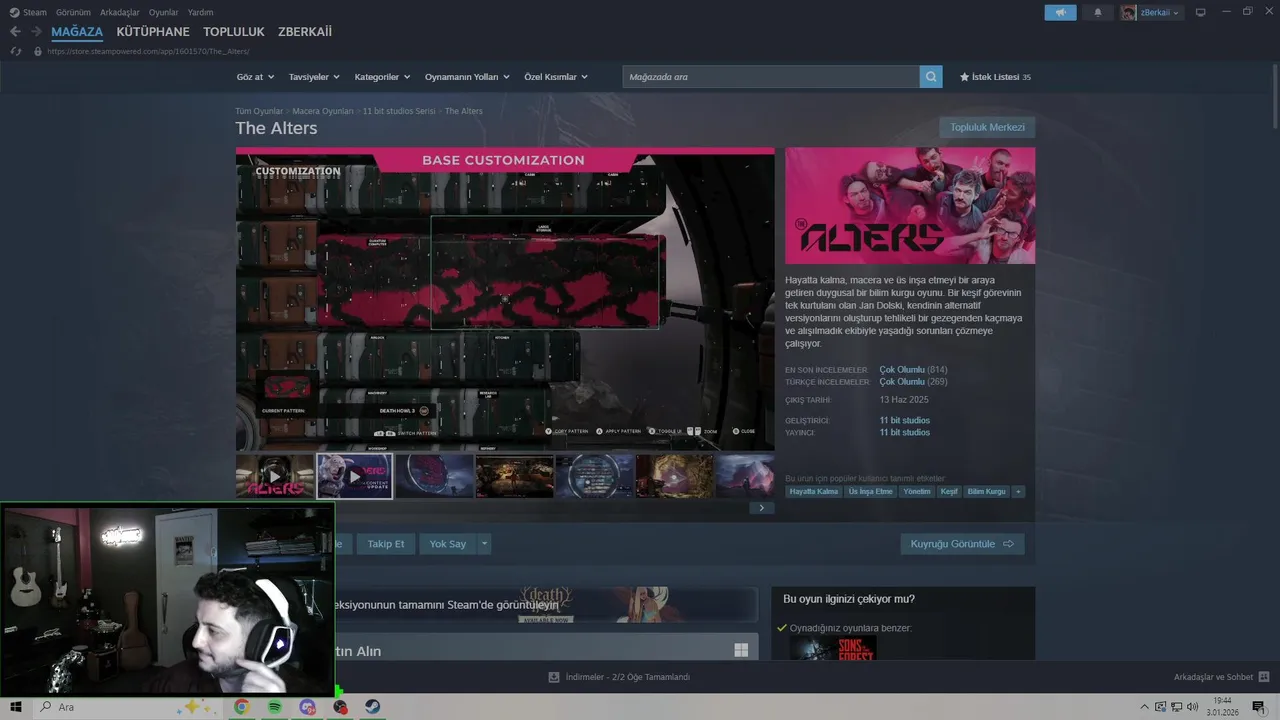Viewport: 1280px width, 720px height.
Task: Click the recent reviews Çok Olumlu link
Action: coord(902,370)
